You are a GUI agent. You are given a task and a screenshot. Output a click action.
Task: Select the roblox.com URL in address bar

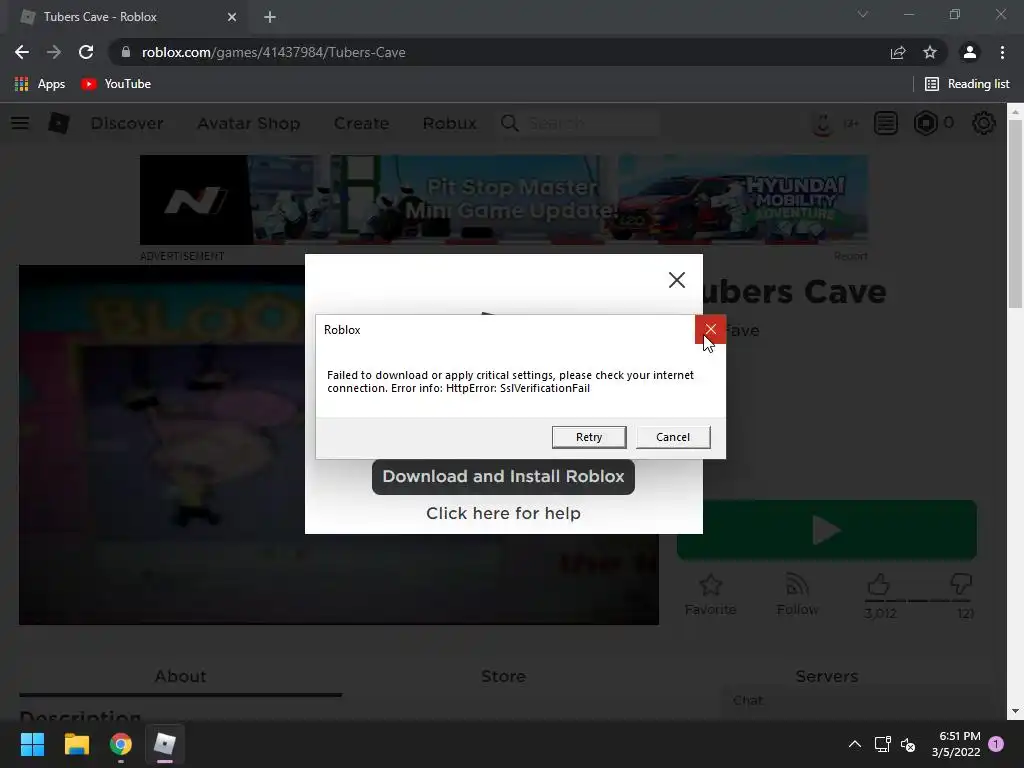click(274, 52)
